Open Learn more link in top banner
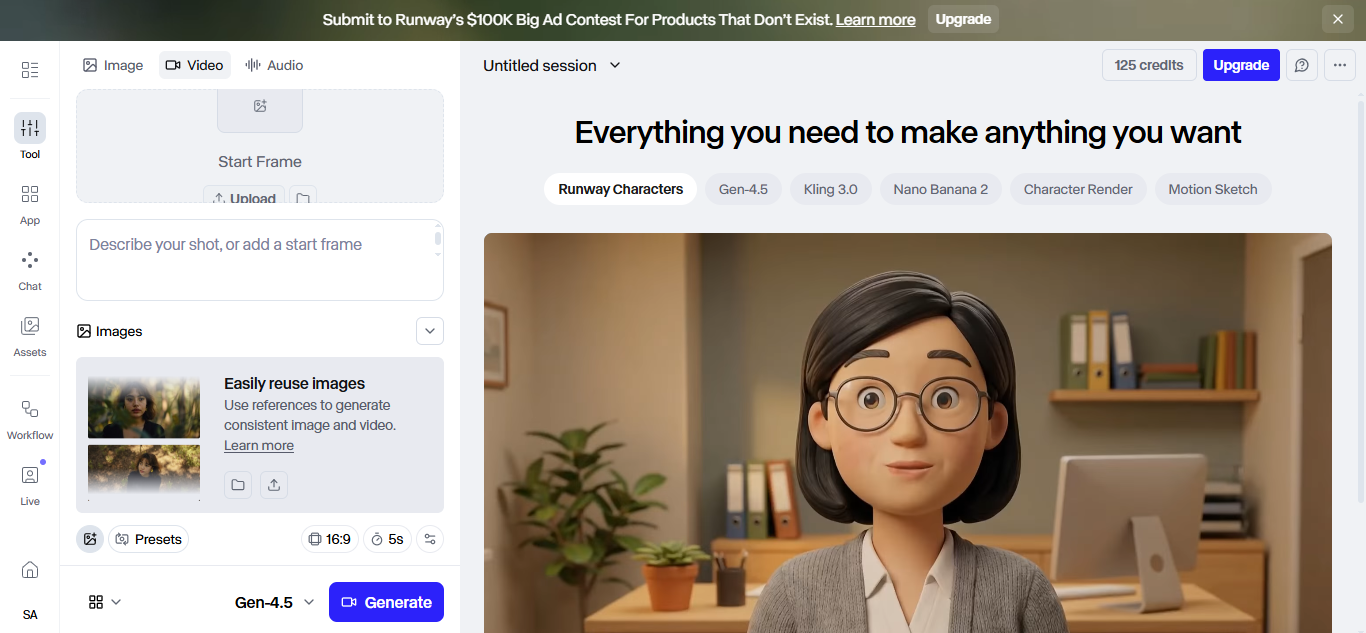This screenshot has height=633, width=1366. click(876, 19)
